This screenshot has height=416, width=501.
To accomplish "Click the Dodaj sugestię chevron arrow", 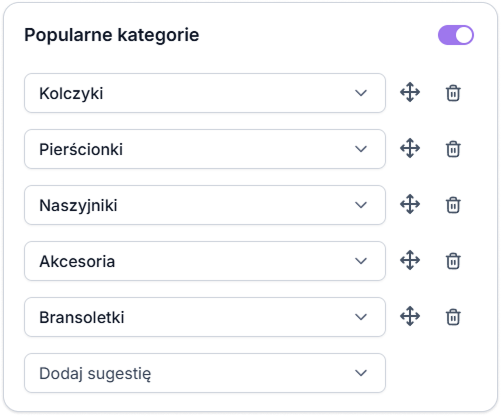I will click(x=361, y=373).
